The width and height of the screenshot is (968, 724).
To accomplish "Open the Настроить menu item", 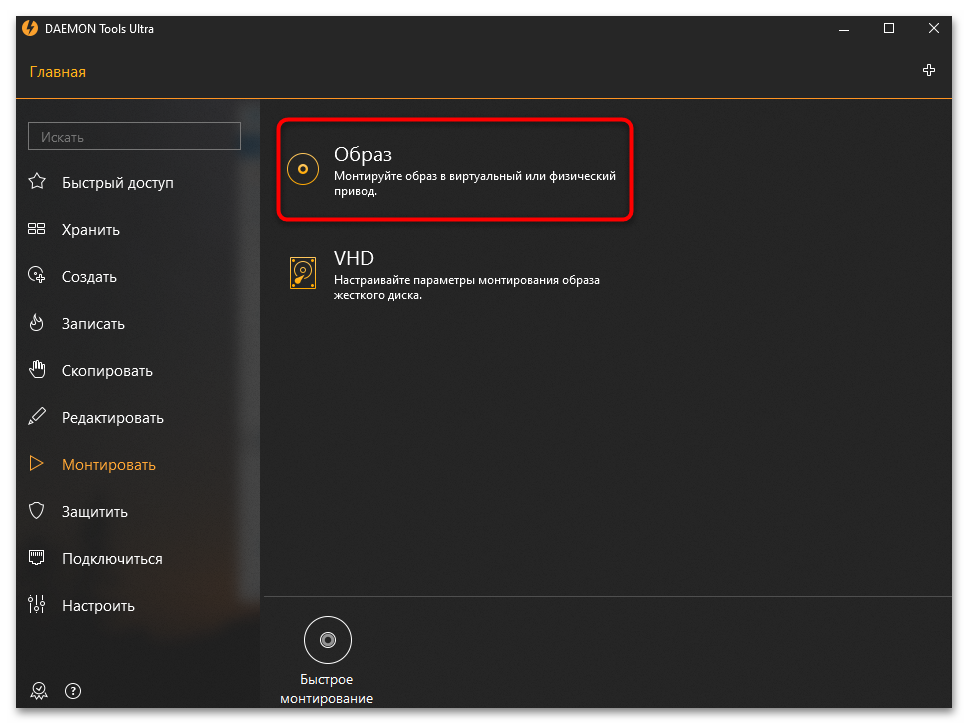I will tap(98, 605).
